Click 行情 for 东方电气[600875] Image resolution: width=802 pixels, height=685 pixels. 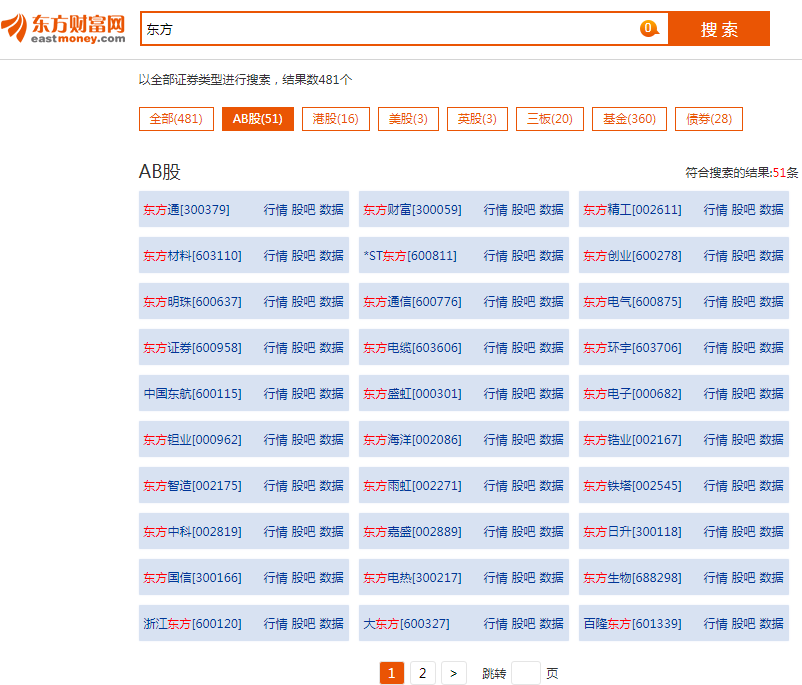pos(716,302)
